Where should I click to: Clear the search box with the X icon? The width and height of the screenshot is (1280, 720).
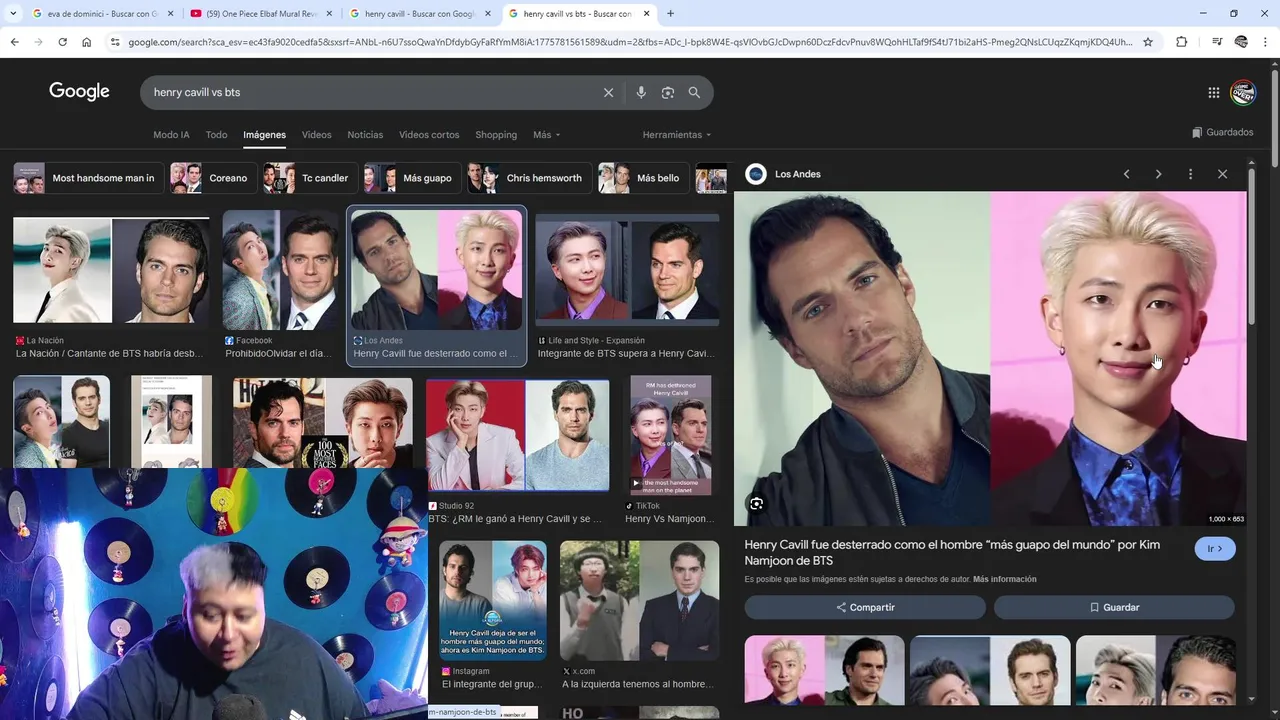click(x=608, y=92)
